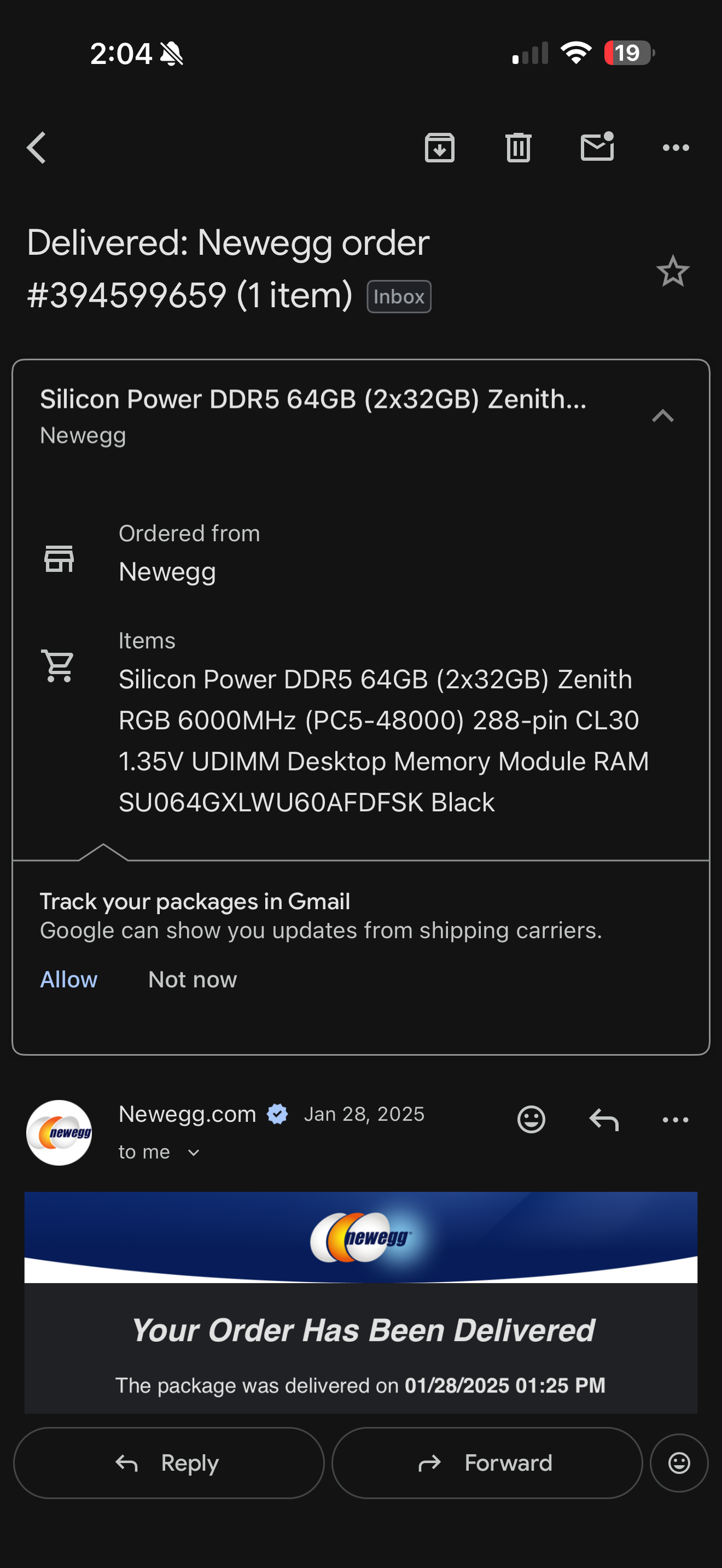Viewport: 722px width, 1568px height.
Task: Go back to the inbox list
Action: pyautogui.click(x=37, y=148)
